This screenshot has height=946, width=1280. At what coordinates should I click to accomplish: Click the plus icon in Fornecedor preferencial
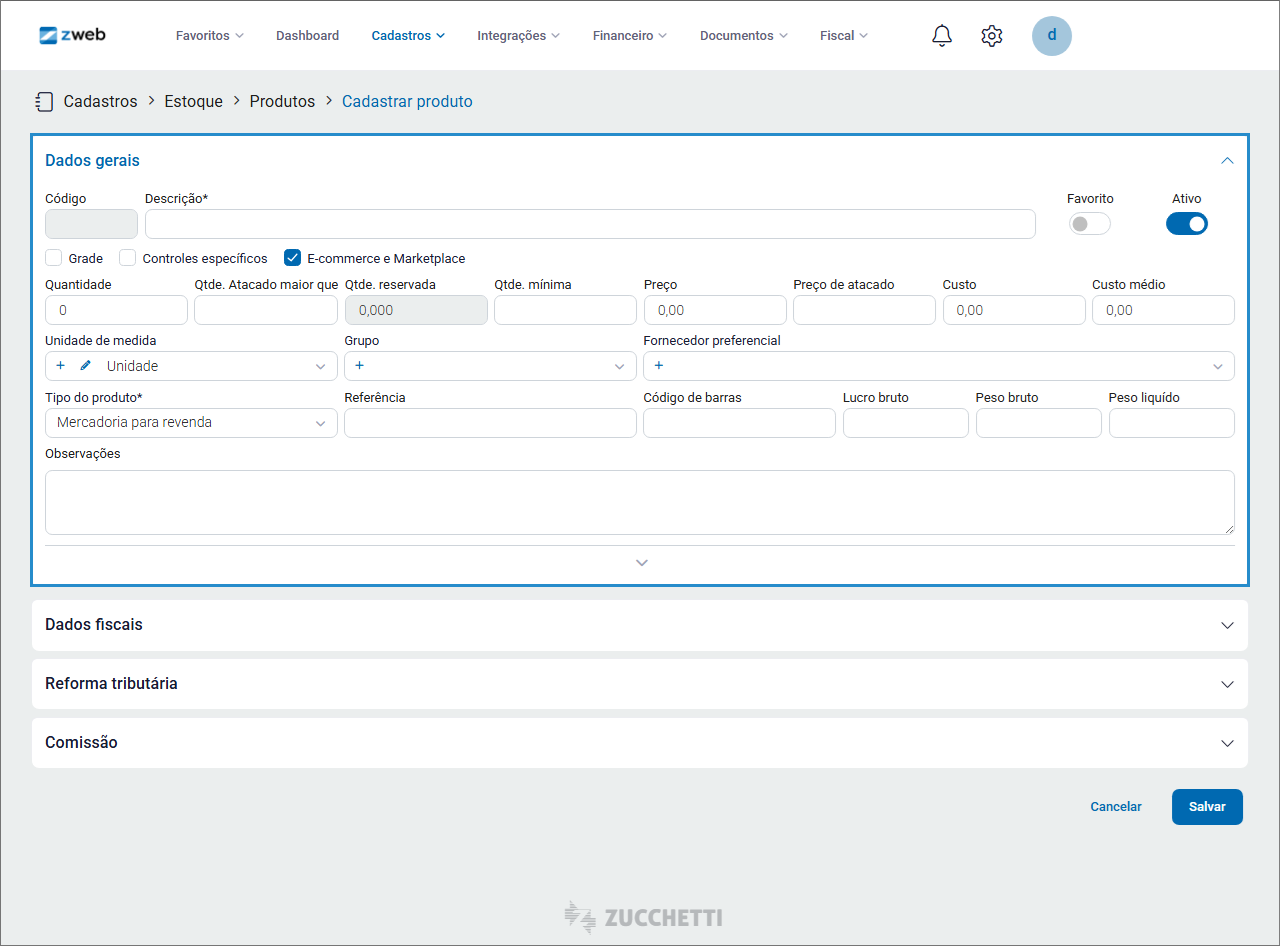coord(658,366)
